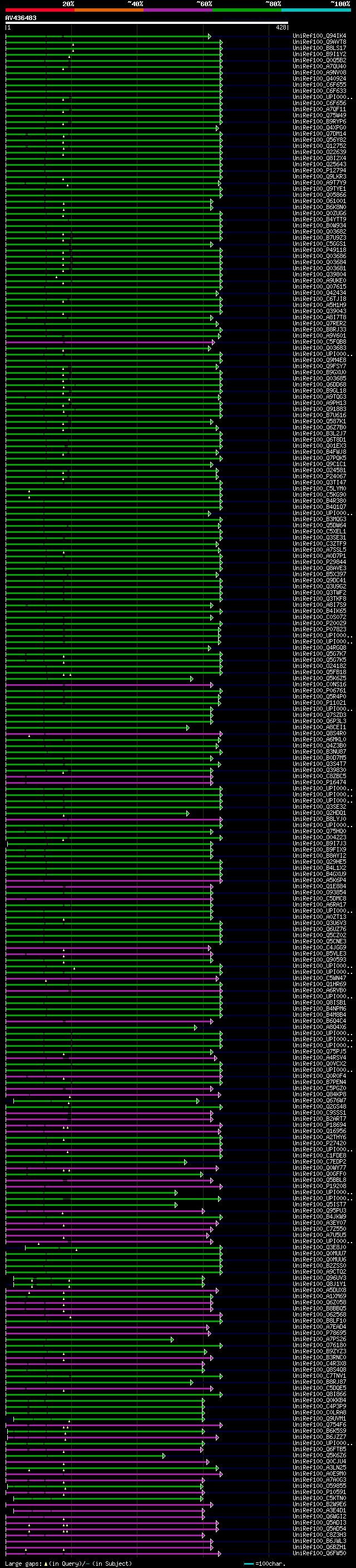Image resolution: width=356 pixels, height=1568 pixels.
Task: Select the UniRef100_P49118 label
Action: tap(319, 250)
